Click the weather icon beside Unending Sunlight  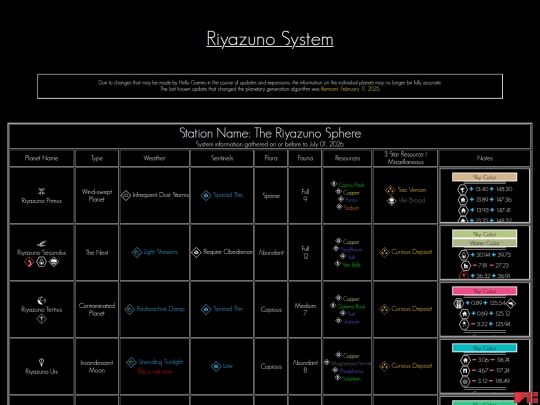[x=131, y=362]
